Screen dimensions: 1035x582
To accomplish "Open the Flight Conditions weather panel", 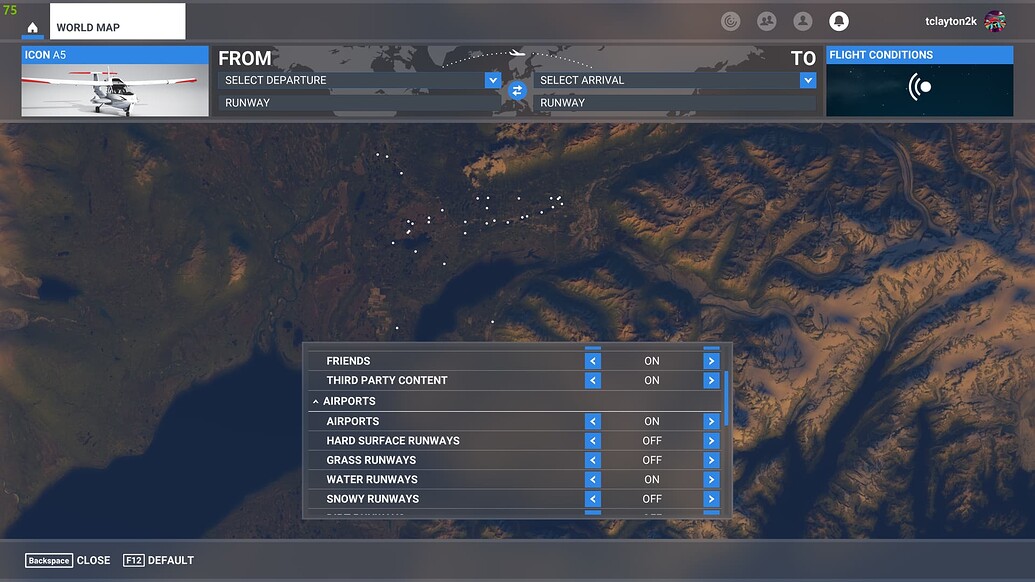I will 919,85.
